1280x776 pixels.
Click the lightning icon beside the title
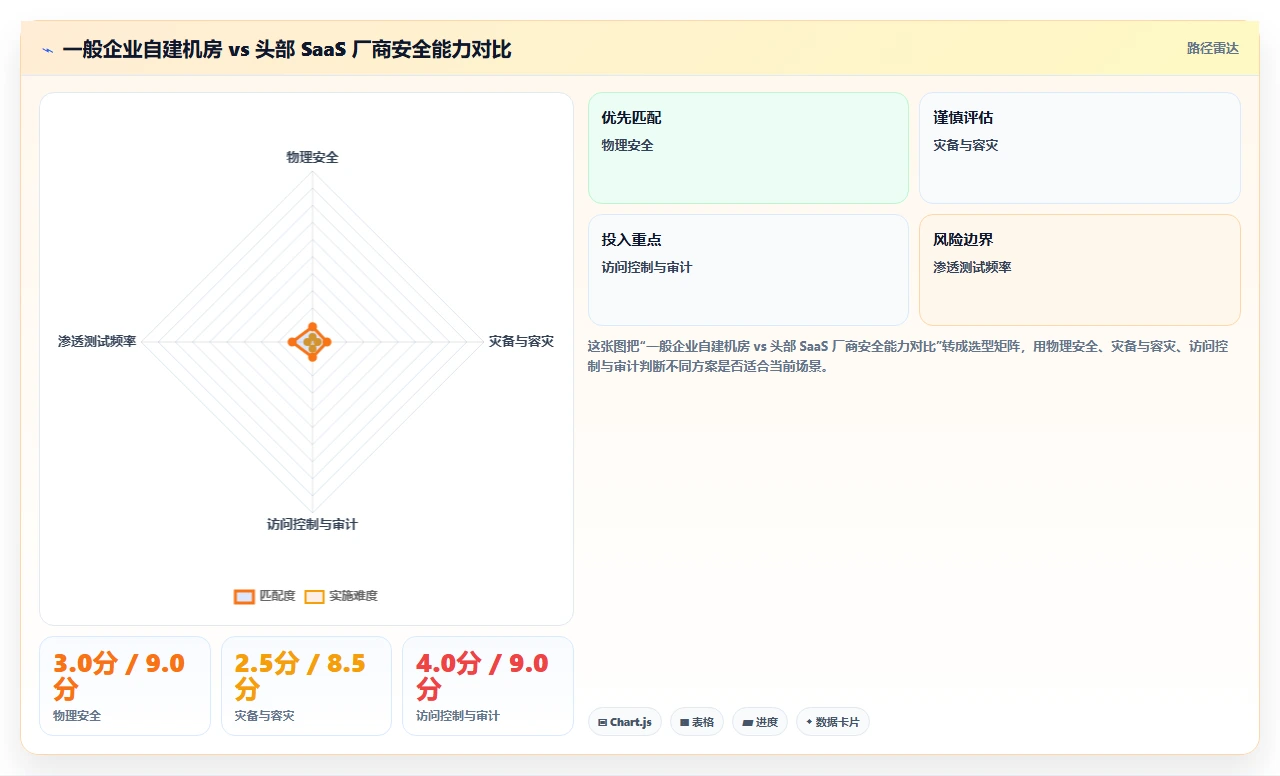click(47, 50)
